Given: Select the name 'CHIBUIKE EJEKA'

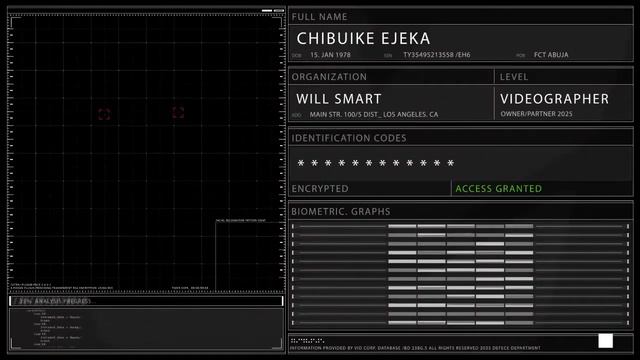Looking at the screenshot, I should [x=363, y=39].
